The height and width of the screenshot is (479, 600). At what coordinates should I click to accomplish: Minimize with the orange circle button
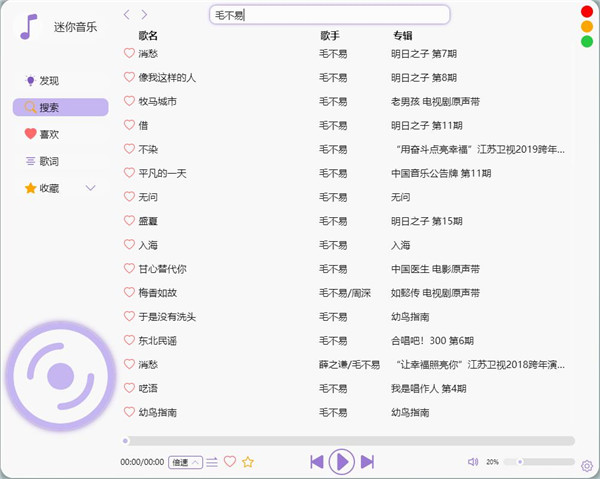point(587,26)
